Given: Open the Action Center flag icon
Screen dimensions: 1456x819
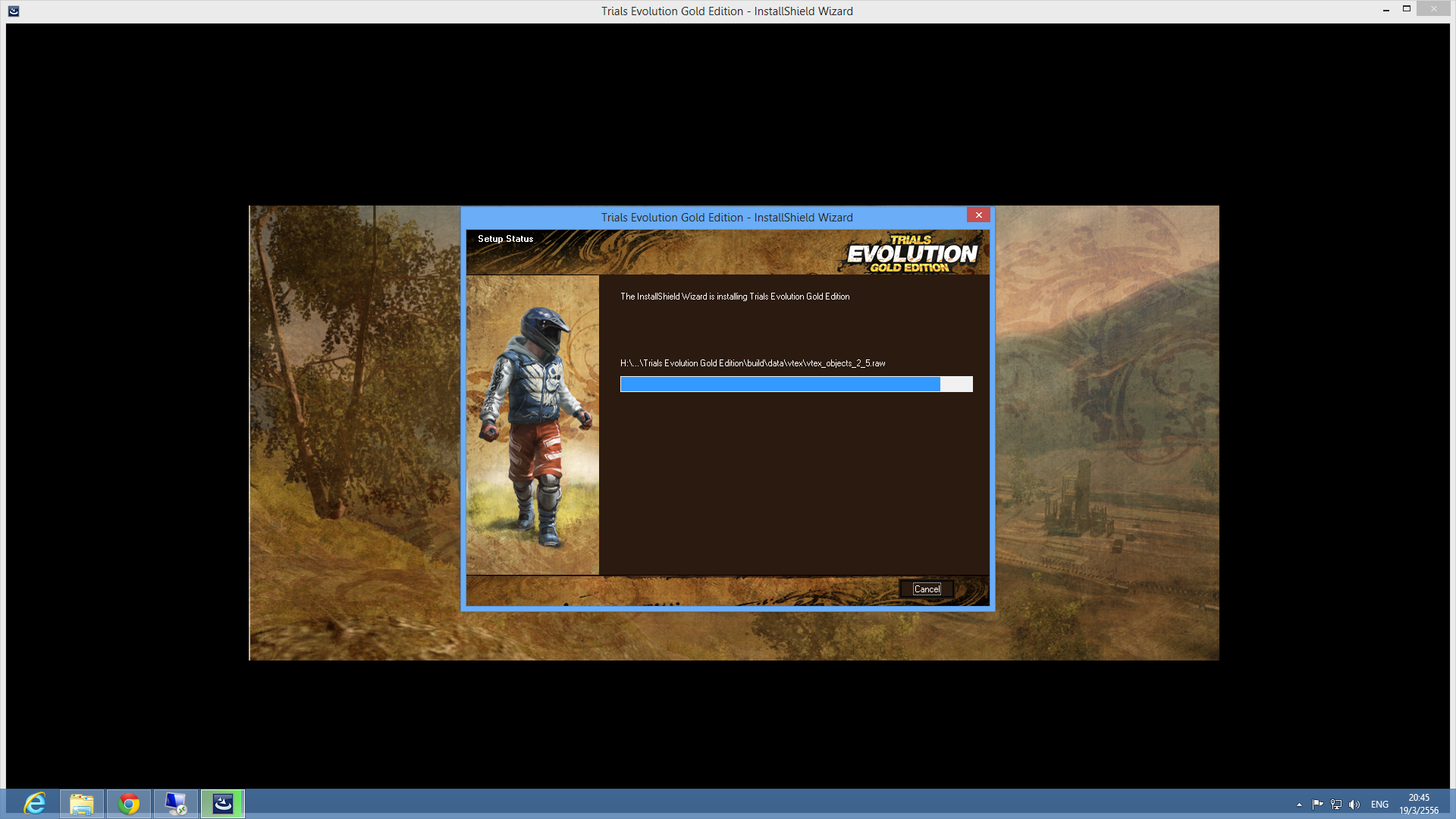Looking at the screenshot, I should [1317, 805].
